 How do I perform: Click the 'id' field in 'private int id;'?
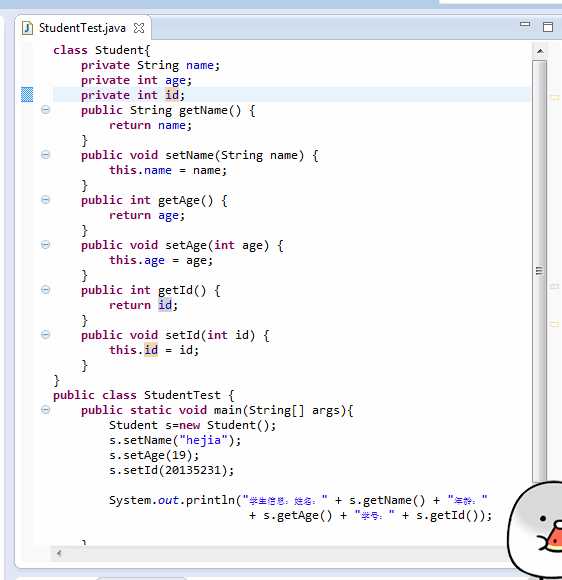click(172, 95)
